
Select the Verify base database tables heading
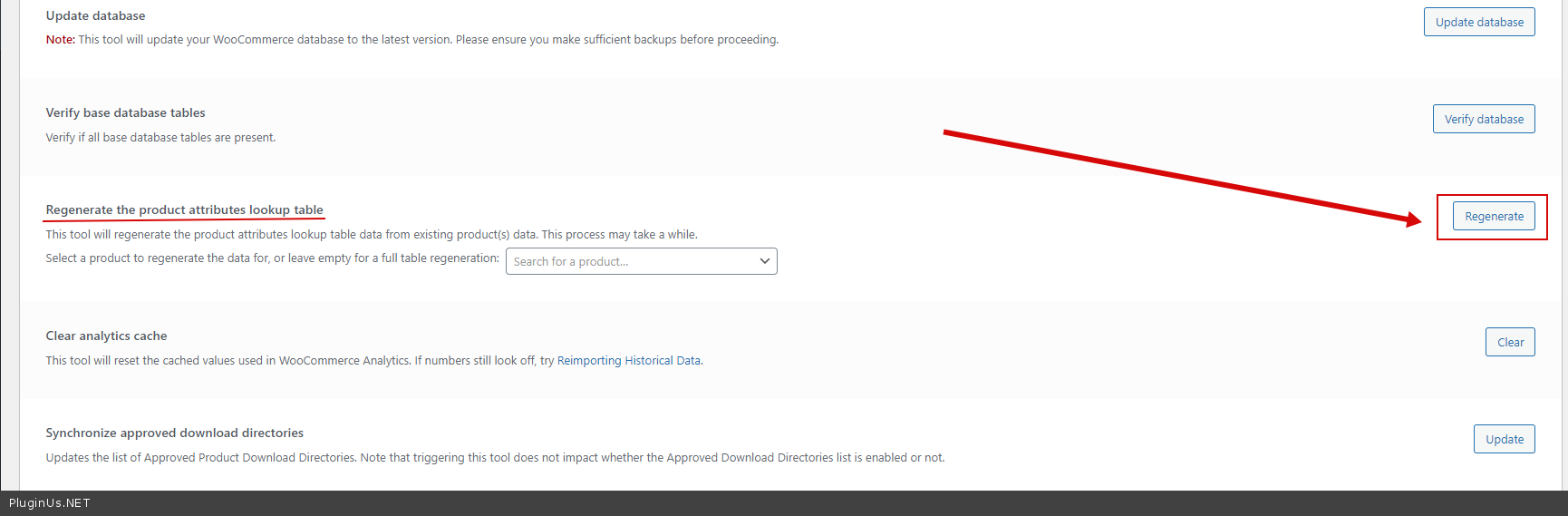pos(125,113)
